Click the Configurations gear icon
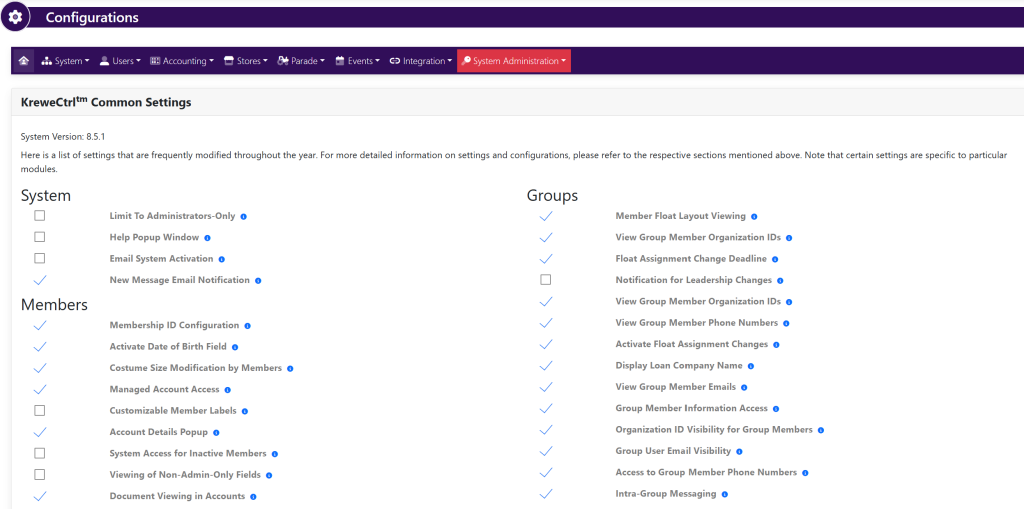Viewport: 1024px width, 509px height. pyautogui.click(x=14, y=17)
